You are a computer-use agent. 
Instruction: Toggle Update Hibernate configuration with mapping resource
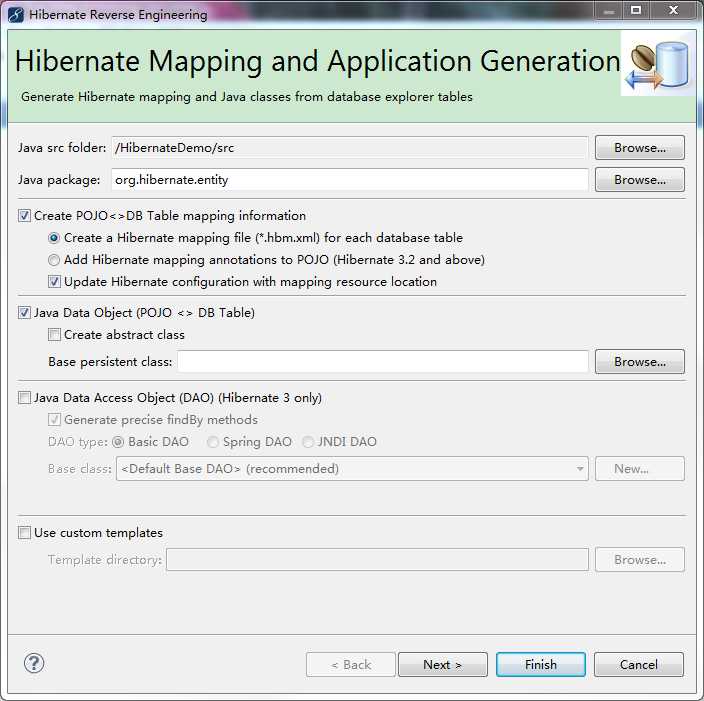(x=54, y=282)
